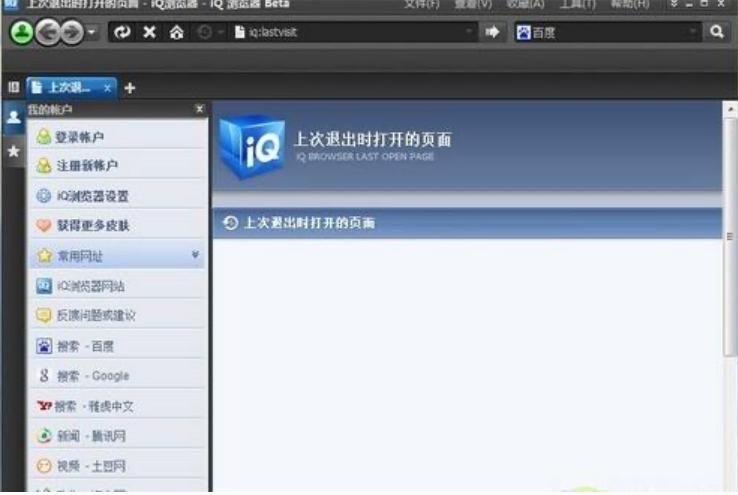Collapse 常用网址 with chevron arrow
The image size is (738, 495).
[195, 255]
